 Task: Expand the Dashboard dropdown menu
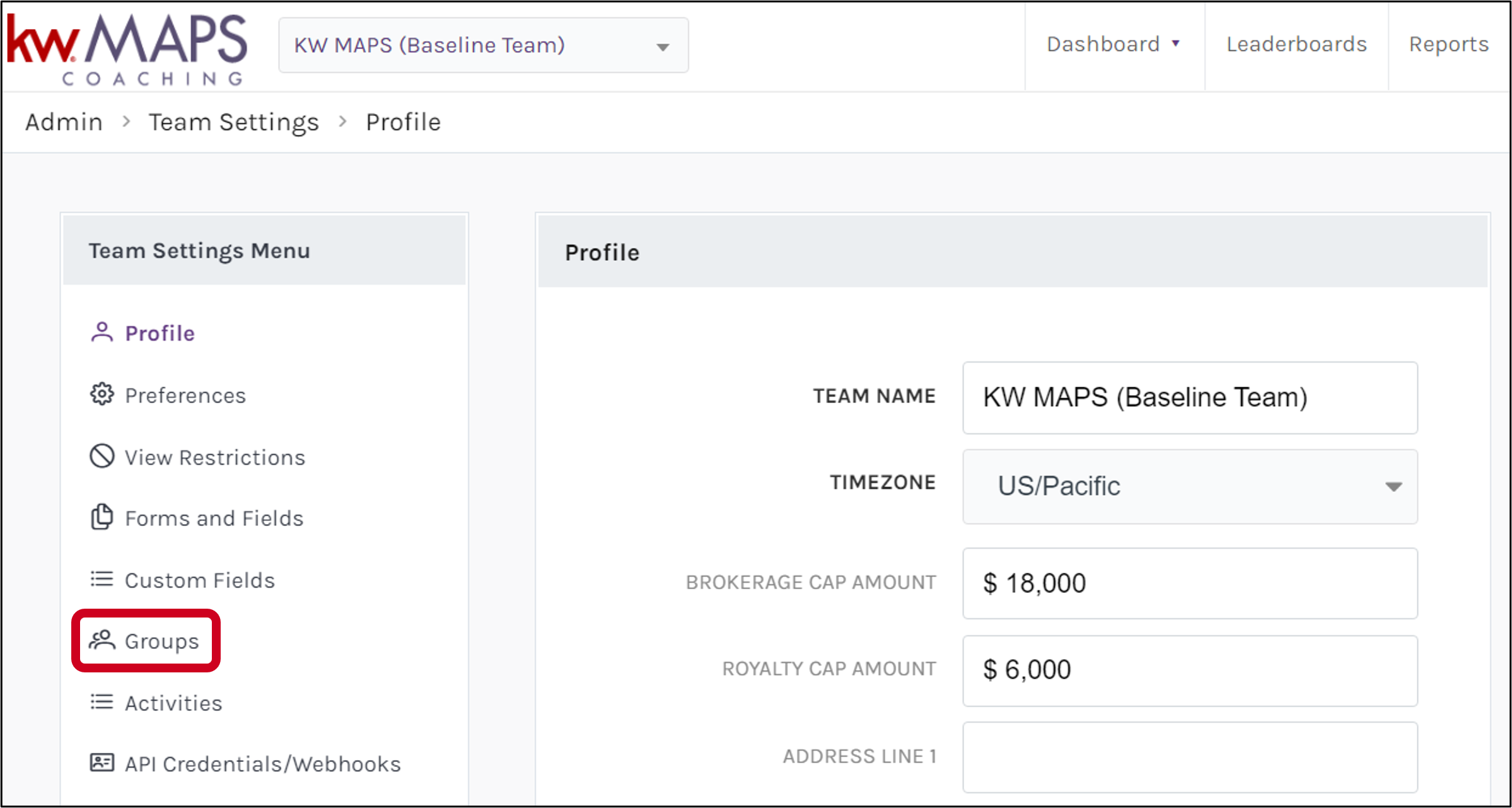pos(1114,44)
